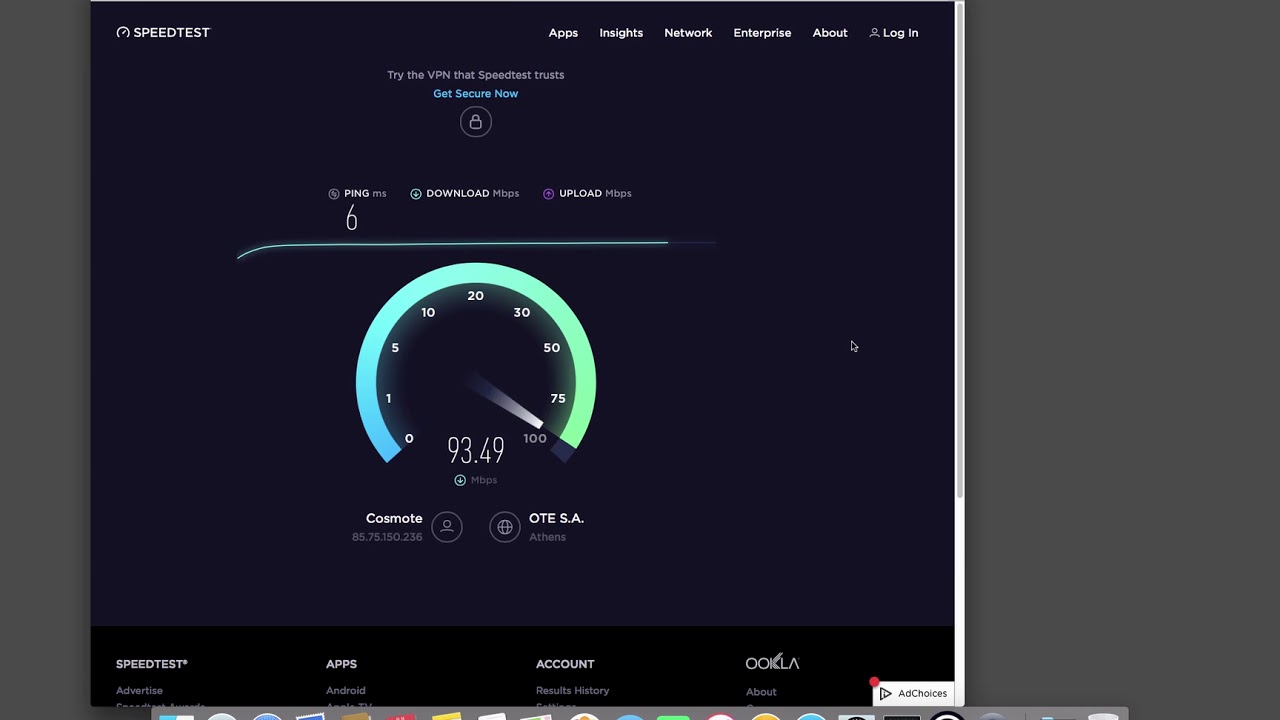Click the SPEEDTEST® footer heading
The image size is (1280, 720).
(x=152, y=664)
